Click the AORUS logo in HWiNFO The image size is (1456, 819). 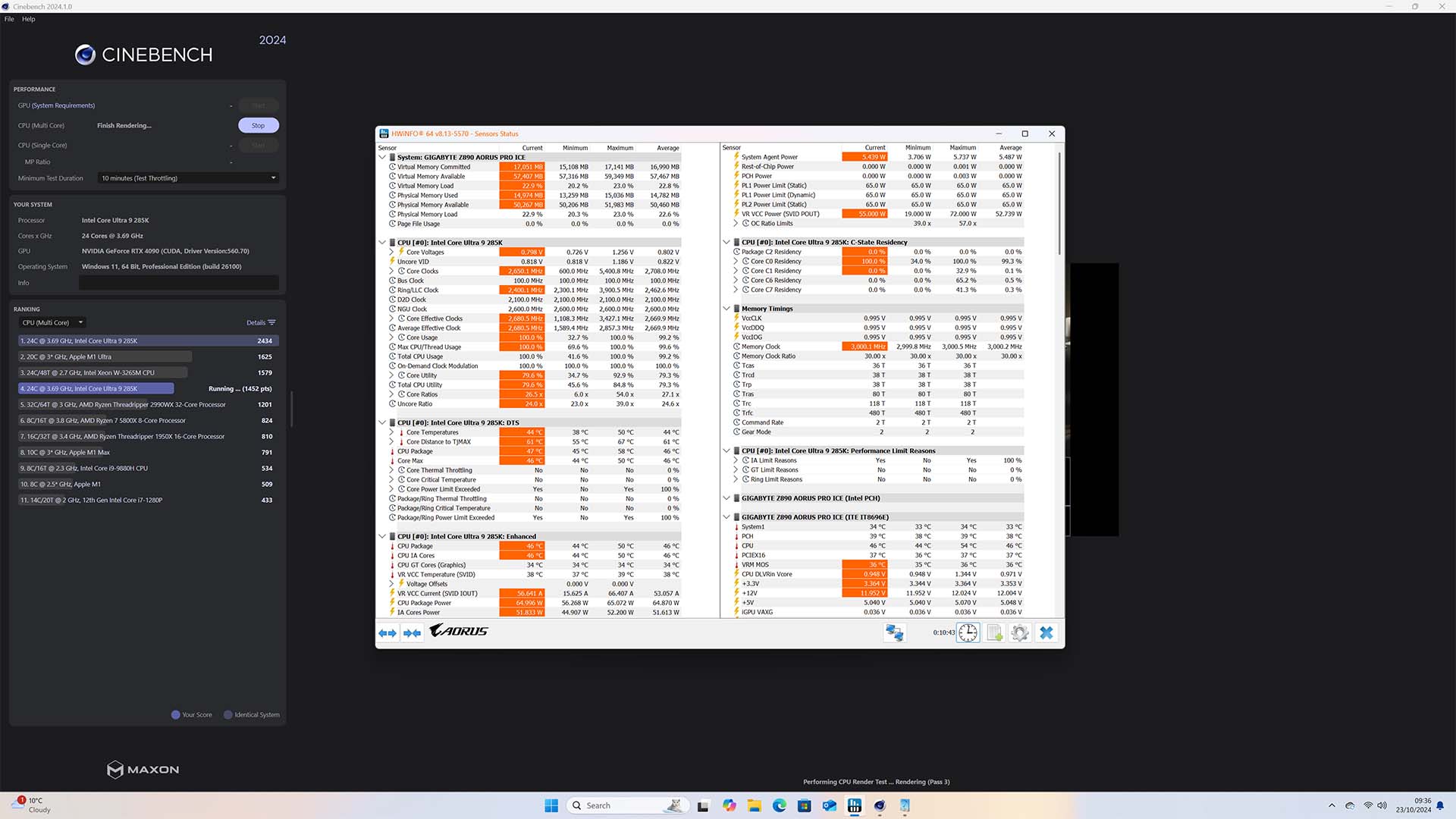coord(459,631)
